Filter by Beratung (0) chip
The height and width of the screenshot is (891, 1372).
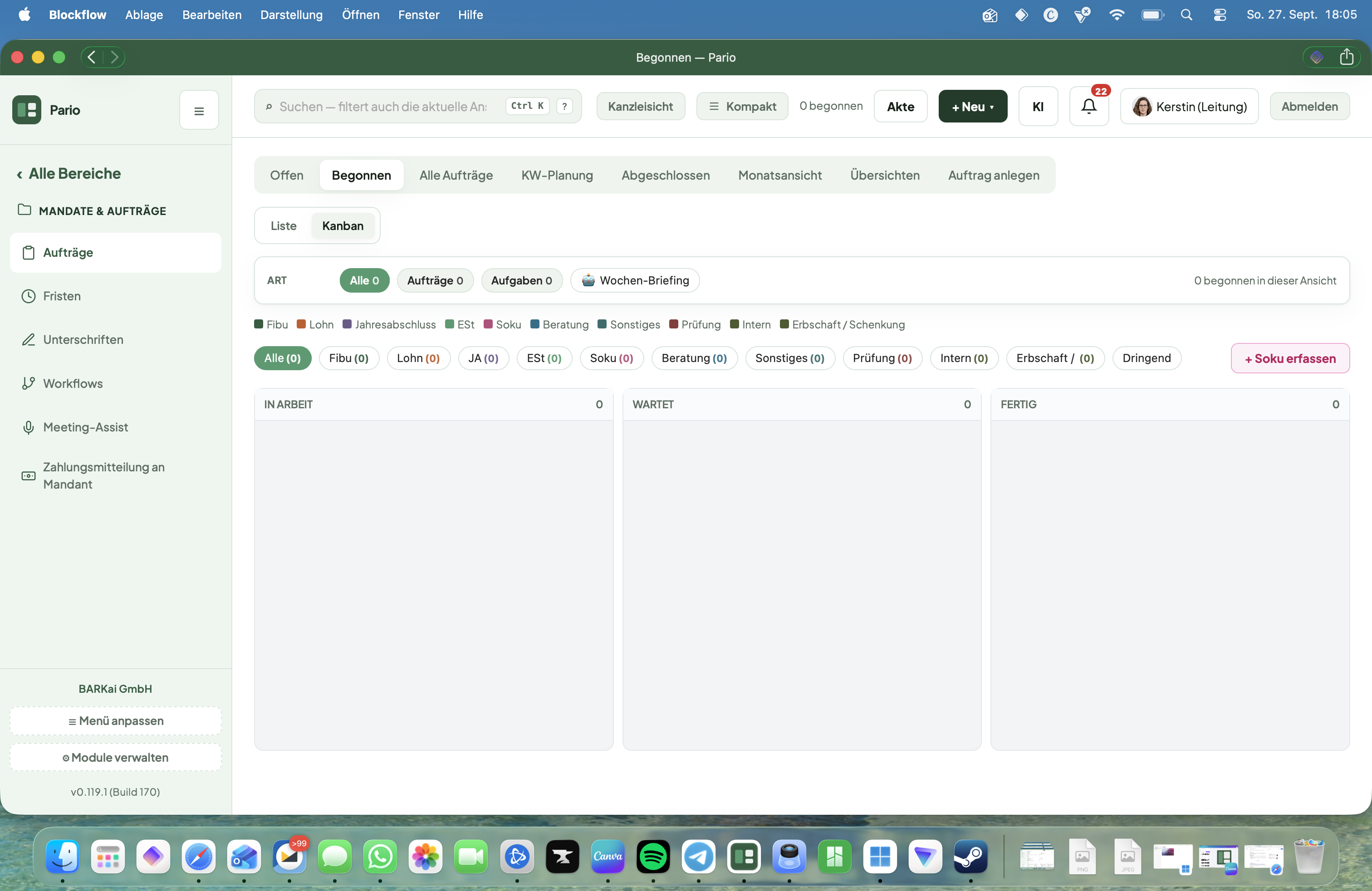[x=694, y=358]
